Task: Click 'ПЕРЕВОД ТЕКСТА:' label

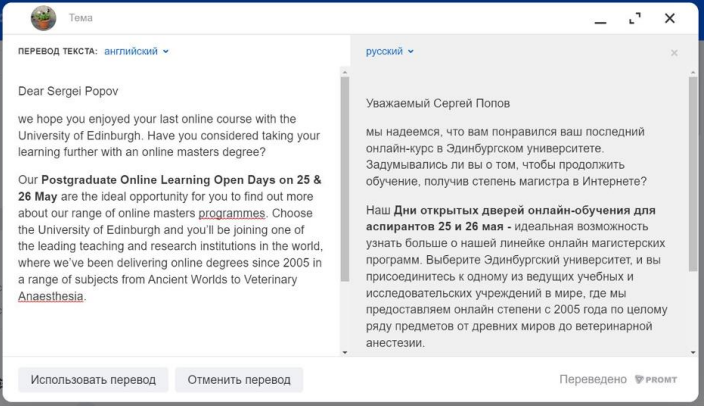Action: [x=57, y=51]
